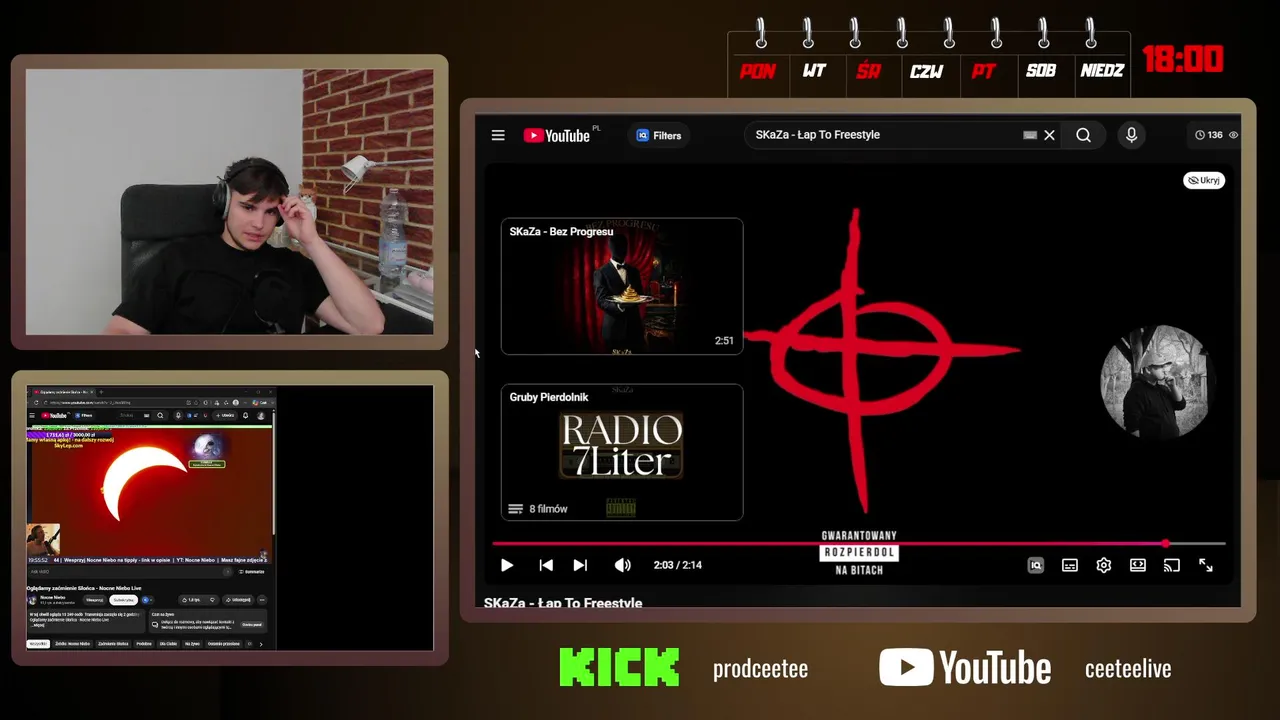Click the KICK logo in the overlay
This screenshot has height=720, width=1280.
[x=619, y=667]
